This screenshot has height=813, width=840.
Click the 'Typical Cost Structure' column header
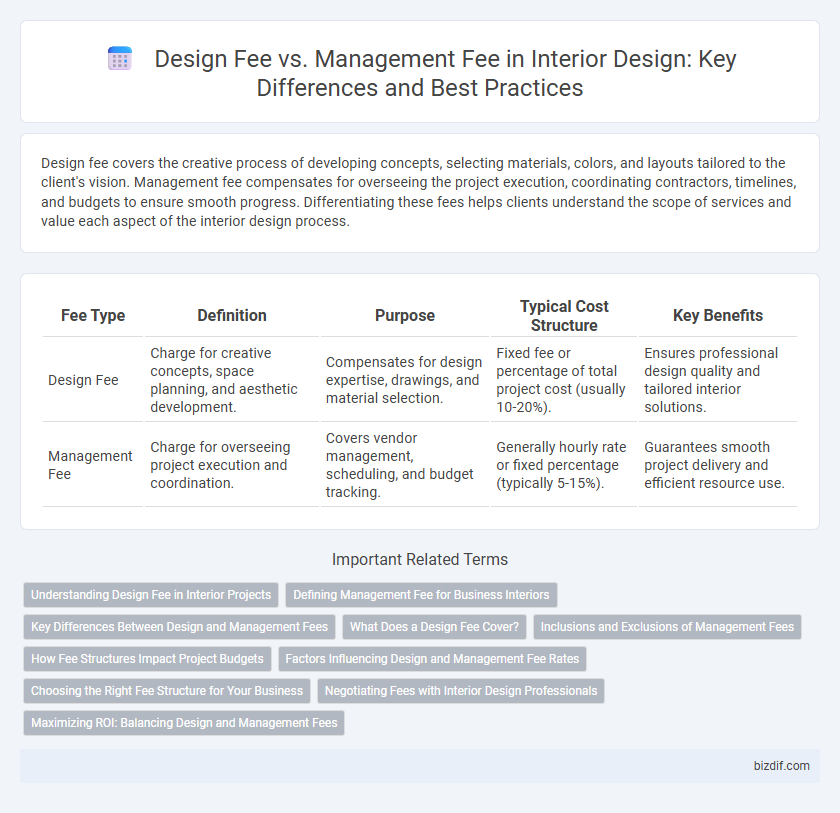[x=564, y=315]
